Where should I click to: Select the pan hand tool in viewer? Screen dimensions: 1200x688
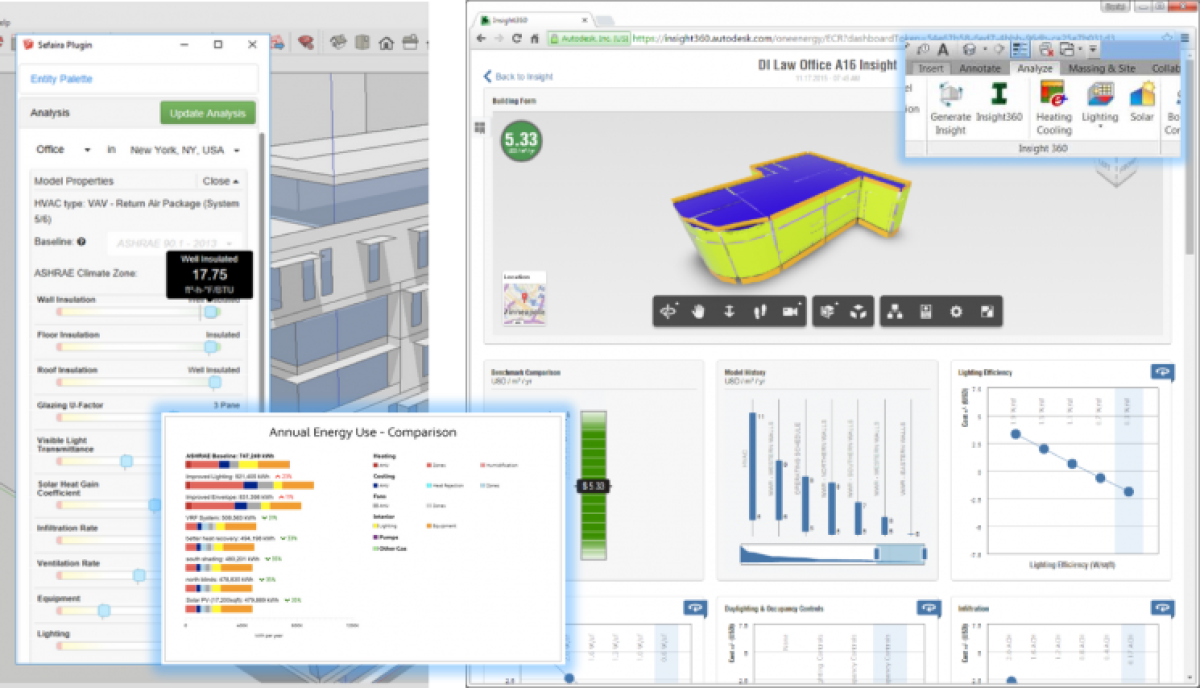coord(699,311)
